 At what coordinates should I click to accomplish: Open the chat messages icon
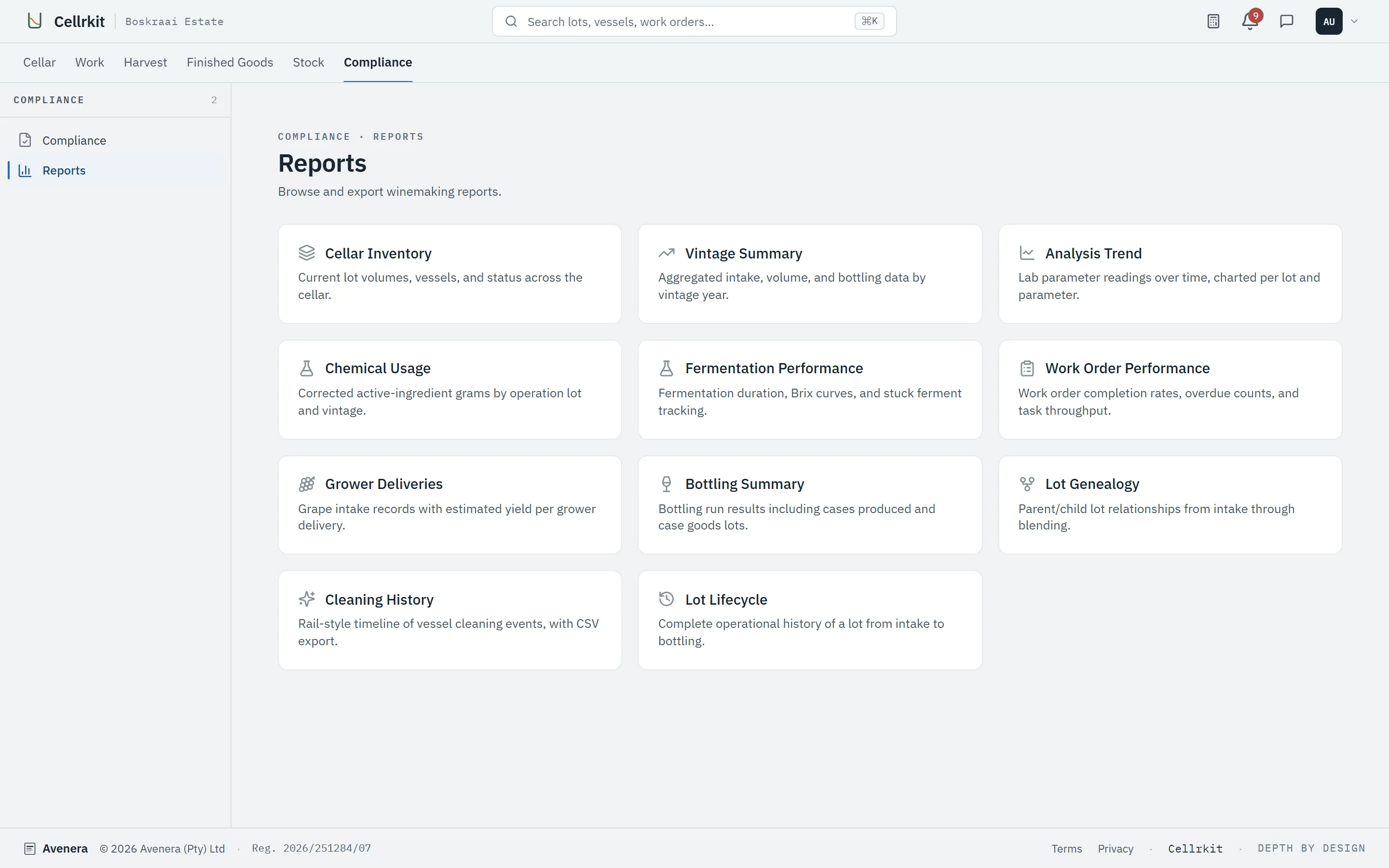tap(1286, 21)
